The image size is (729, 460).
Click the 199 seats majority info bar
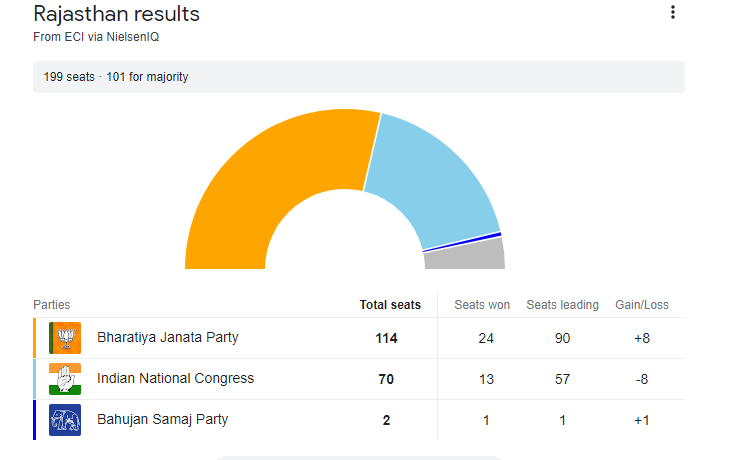(x=358, y=77)
